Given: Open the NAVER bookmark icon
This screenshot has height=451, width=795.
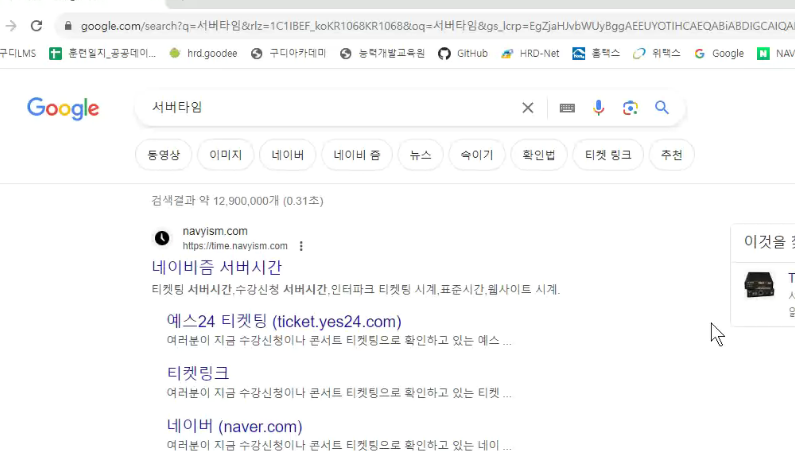Looking at the screenshot, I should point(763,53).
